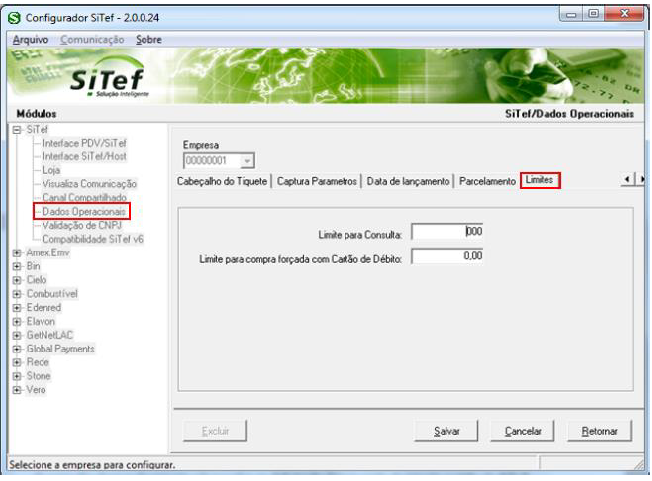The width and height of the screenshot is (652, 481).
Task: Click the SiTef app icon in title bar
Action: point(15,18)
